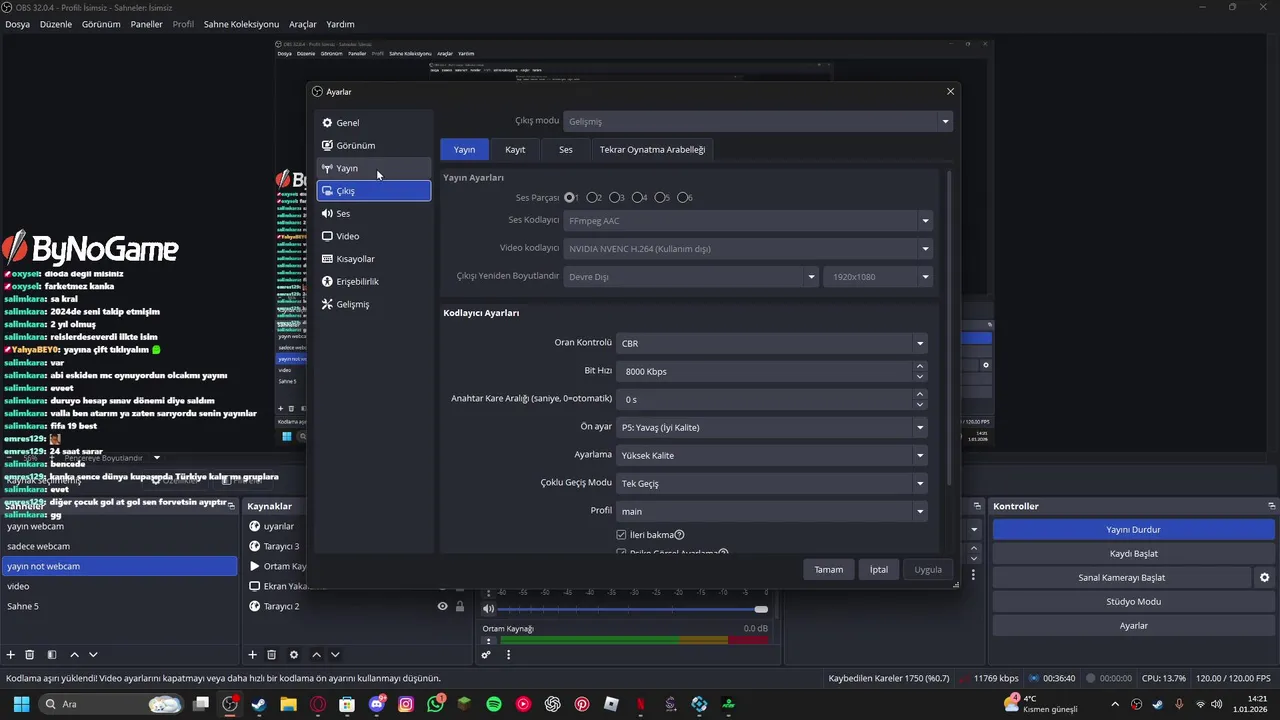This screenshot has width=1280, height=720.
Task: Increase Bit Hızı with up stepper
Action: coord(920,366)
